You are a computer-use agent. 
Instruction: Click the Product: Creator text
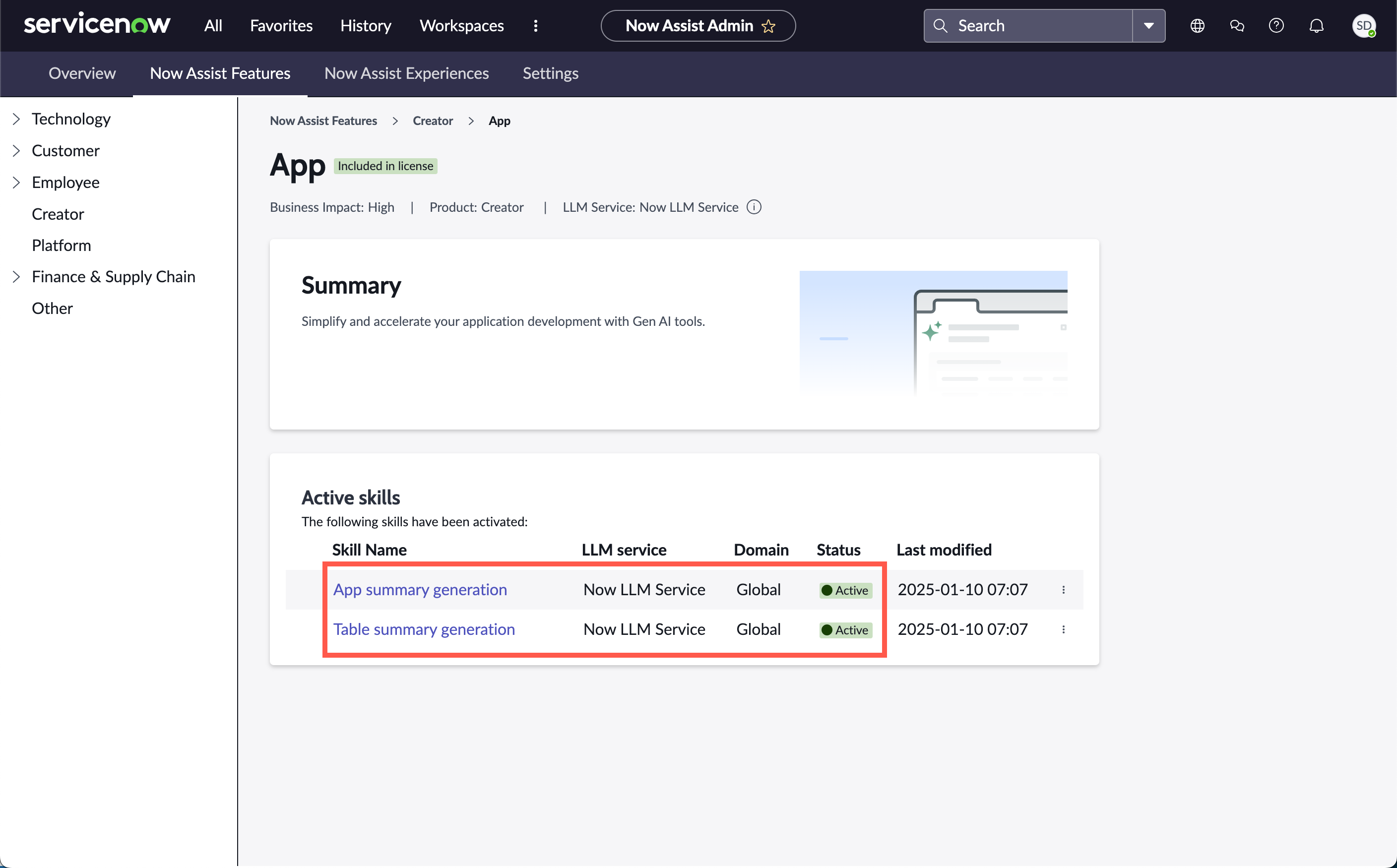[x=477, y=207]
